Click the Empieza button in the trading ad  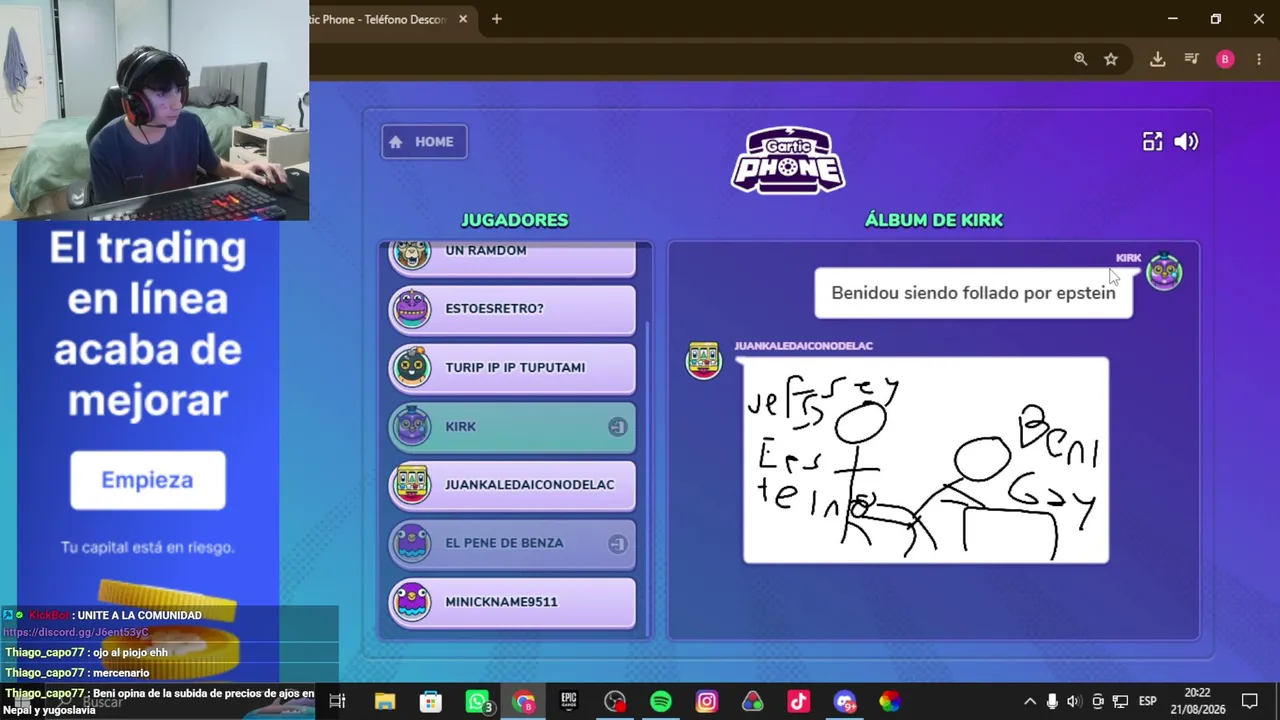(x=148, y=480)
